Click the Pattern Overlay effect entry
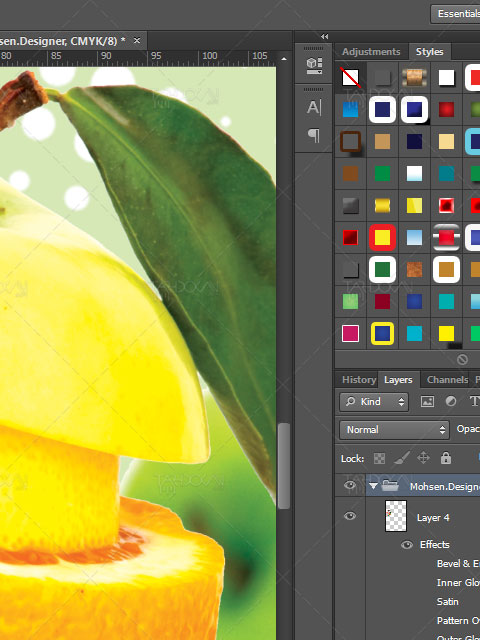 tap(458, 621)
